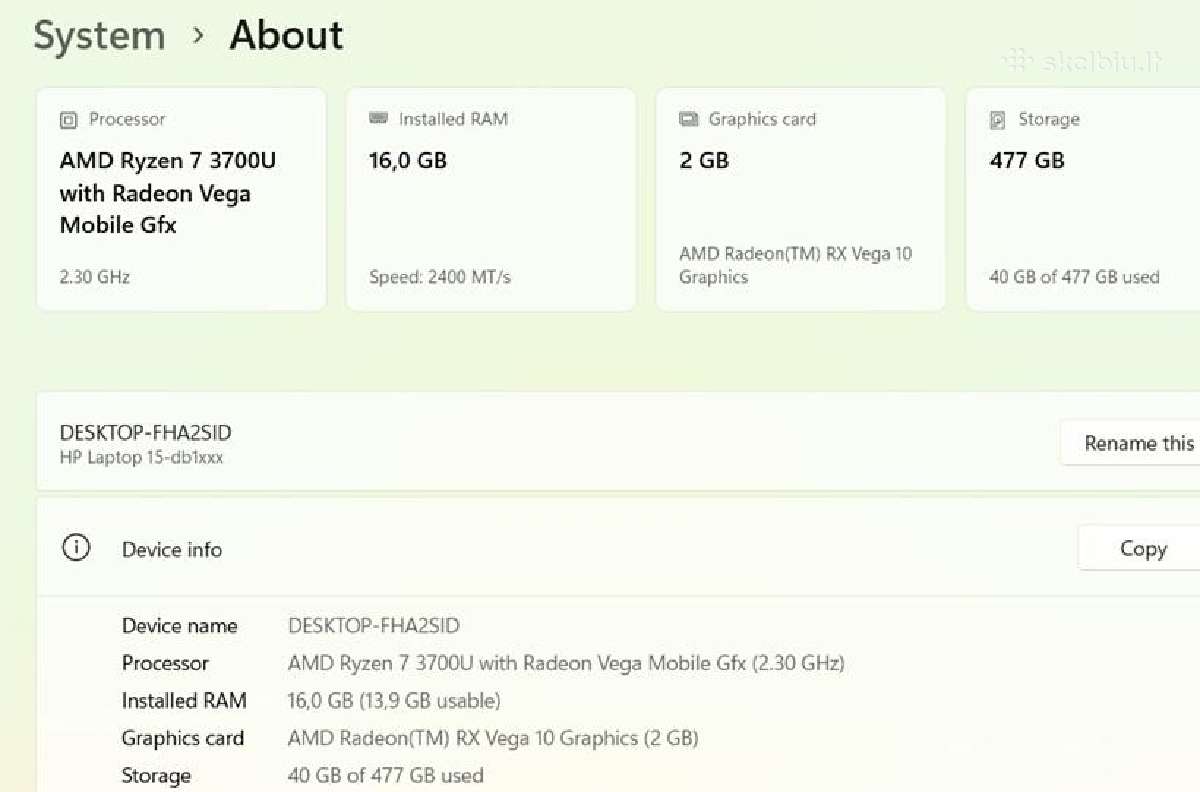Click the HP Laptop 15-db1xxx model text
This screenshot has width=1200, height=792.
[x=141, y=458]
